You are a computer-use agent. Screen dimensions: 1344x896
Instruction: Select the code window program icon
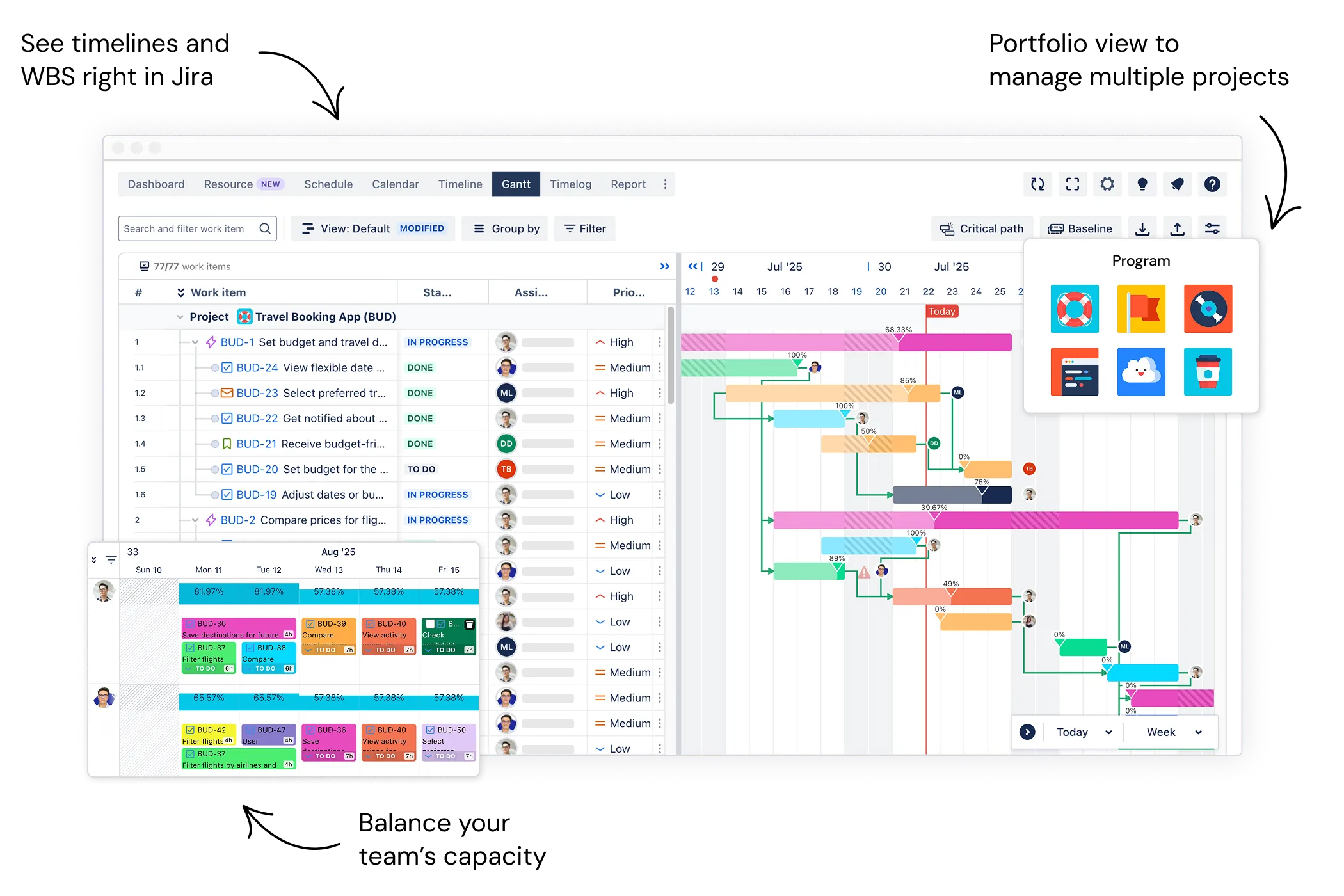pos(1075,372)
